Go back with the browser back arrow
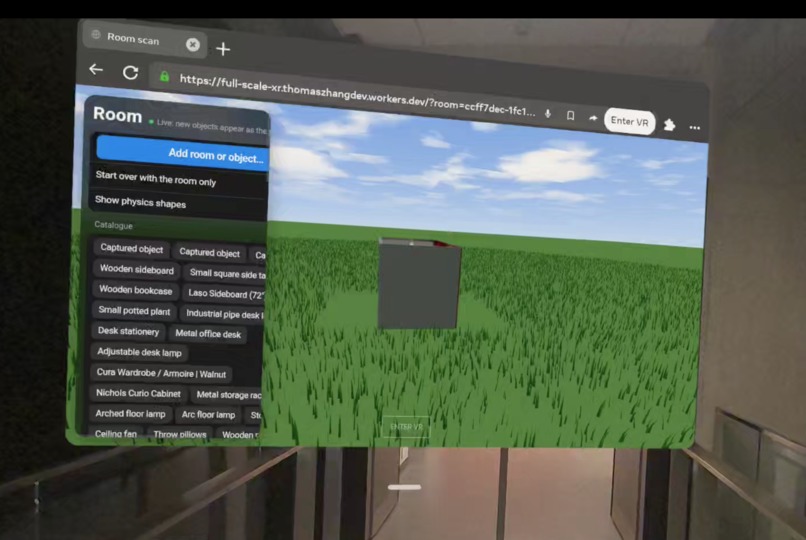Screen dimensions: 806x540 pyautogui.click(x=96, y=69)
